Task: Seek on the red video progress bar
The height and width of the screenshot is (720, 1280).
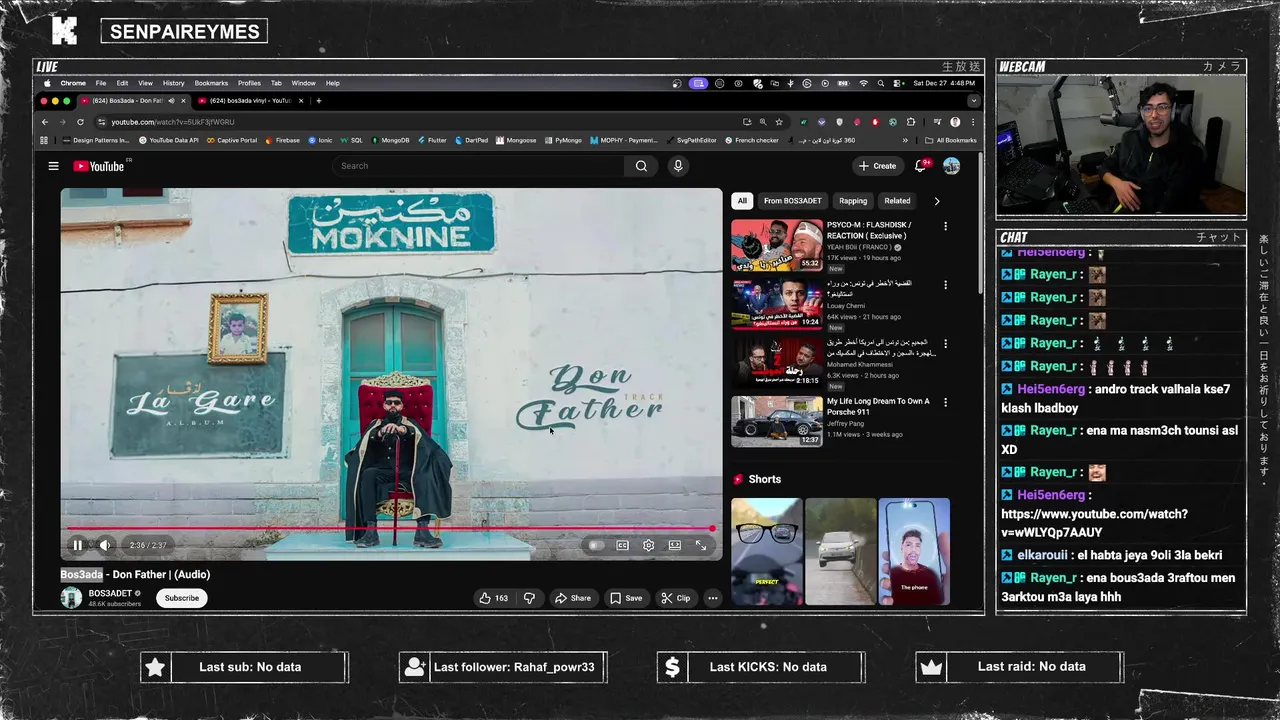Action: 390,528
